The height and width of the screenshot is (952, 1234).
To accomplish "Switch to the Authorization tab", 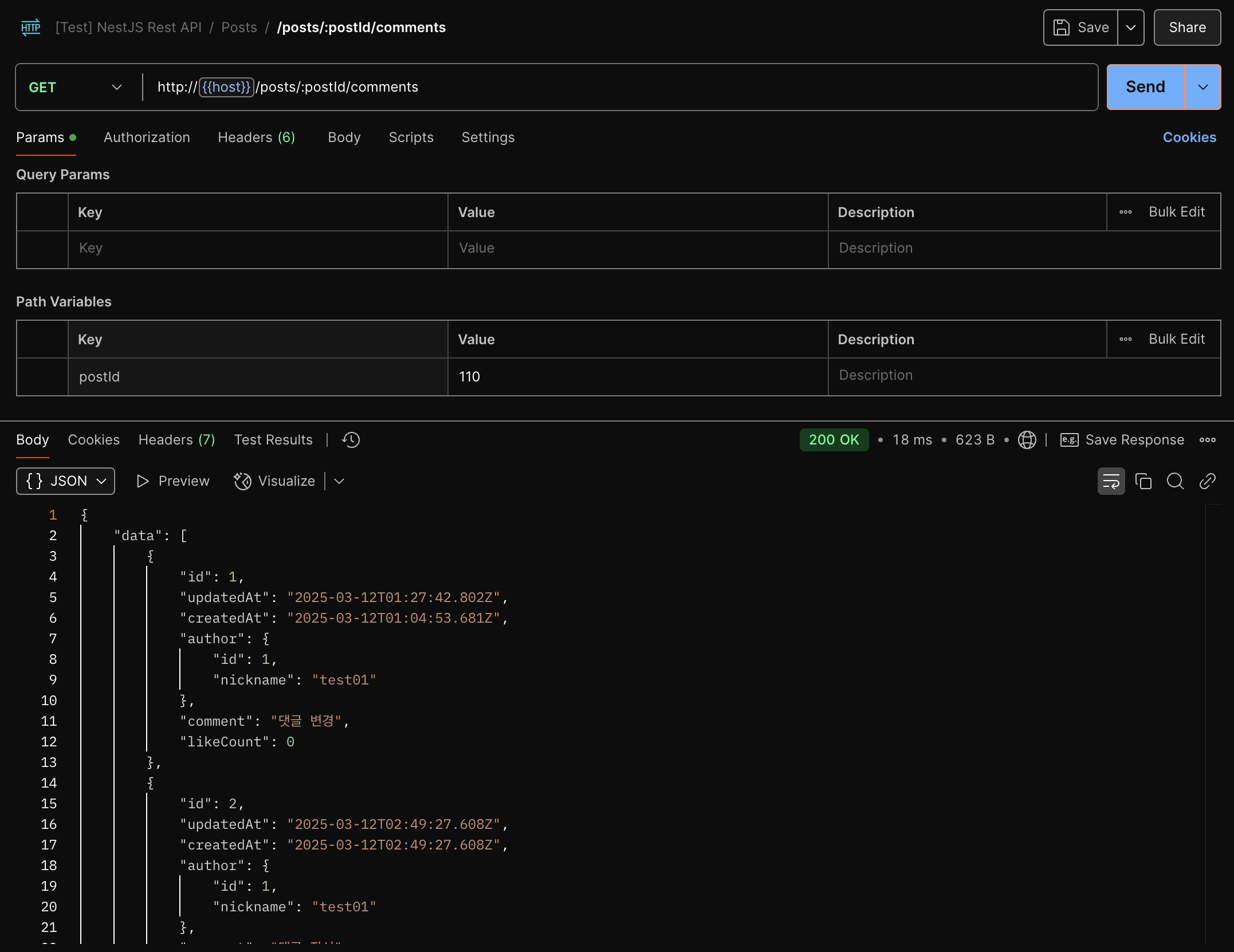I will [x=147, y=137].
